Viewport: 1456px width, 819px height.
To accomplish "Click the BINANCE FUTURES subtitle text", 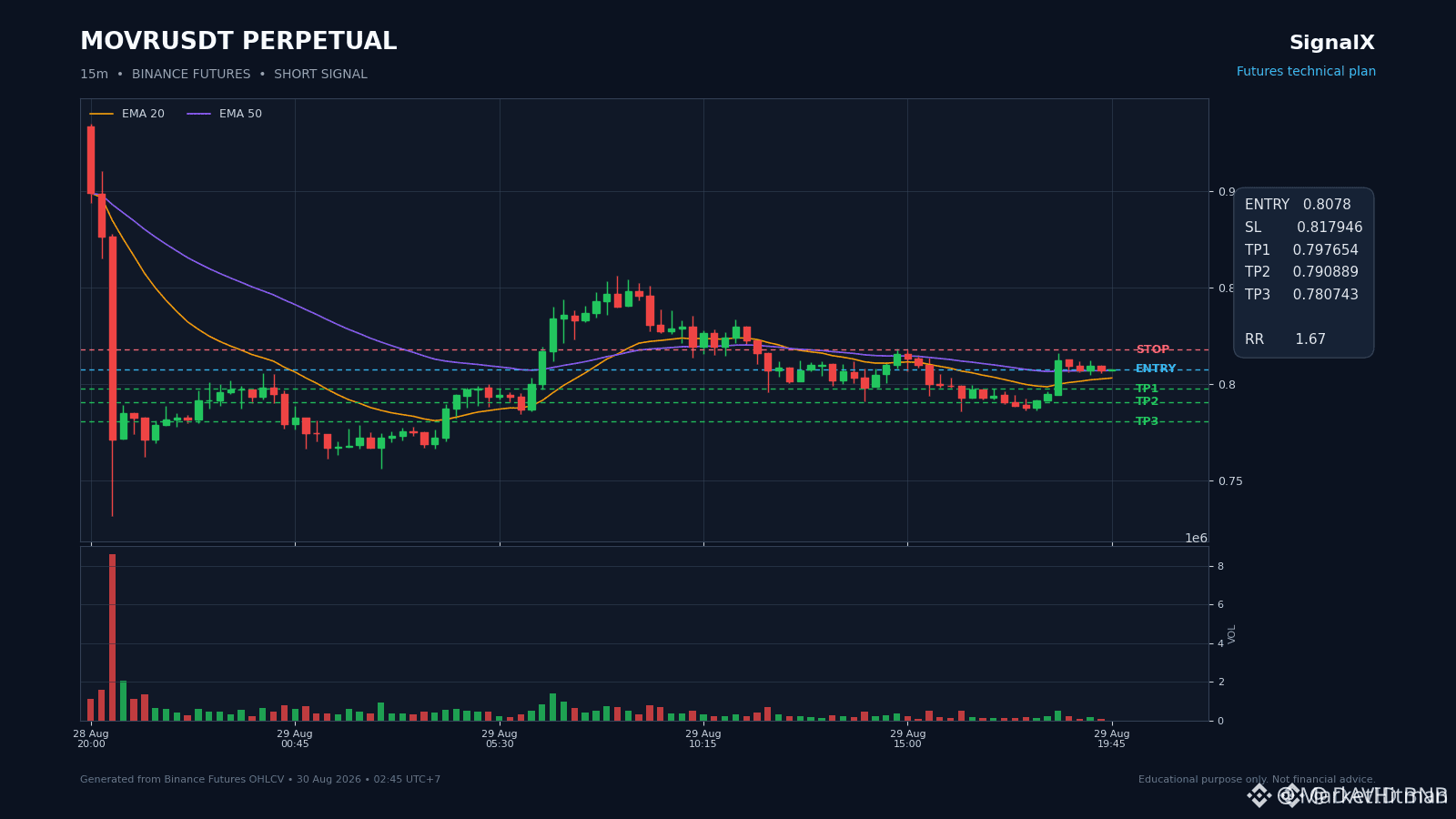I will click(191, 75).
